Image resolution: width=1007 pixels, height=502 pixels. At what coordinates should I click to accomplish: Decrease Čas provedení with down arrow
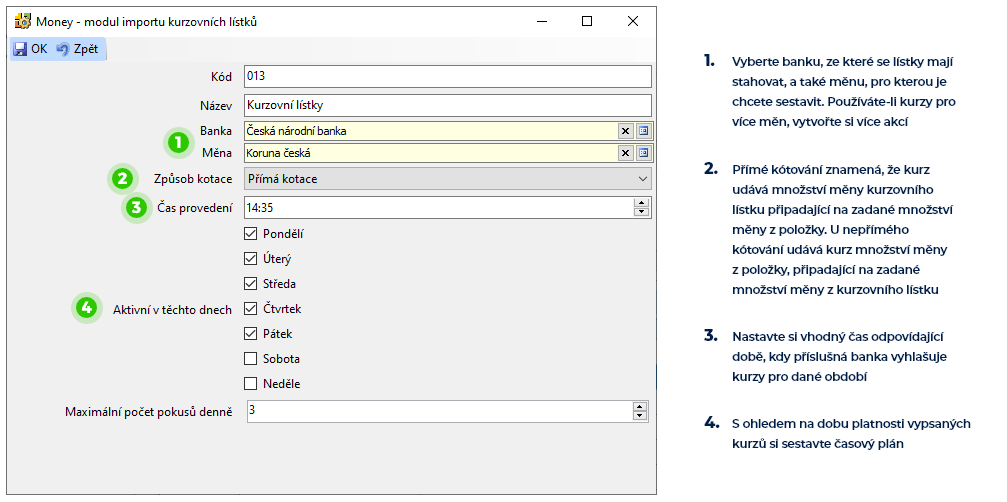coord(641,212)
